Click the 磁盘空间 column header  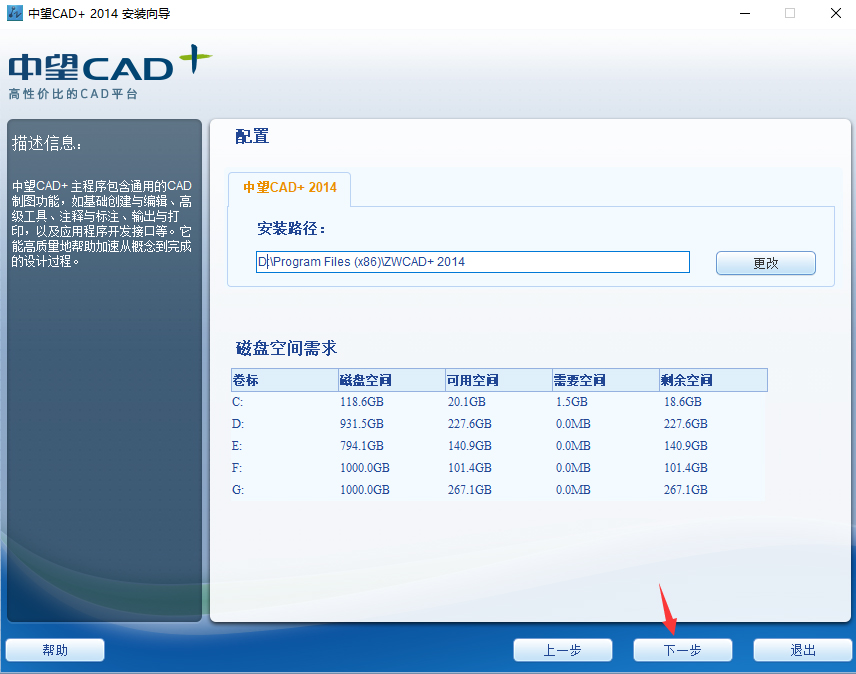(391, 380)
